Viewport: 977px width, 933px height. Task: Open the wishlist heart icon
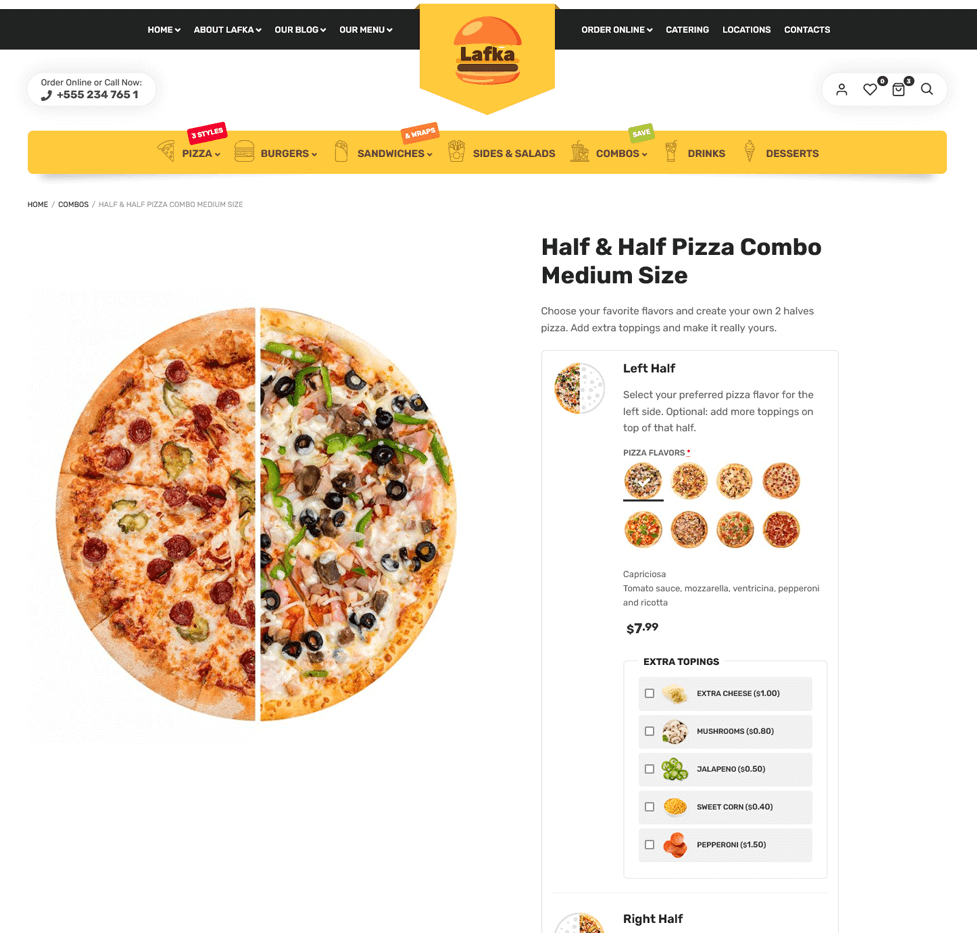pyautogui.click(x=870, y=90)
